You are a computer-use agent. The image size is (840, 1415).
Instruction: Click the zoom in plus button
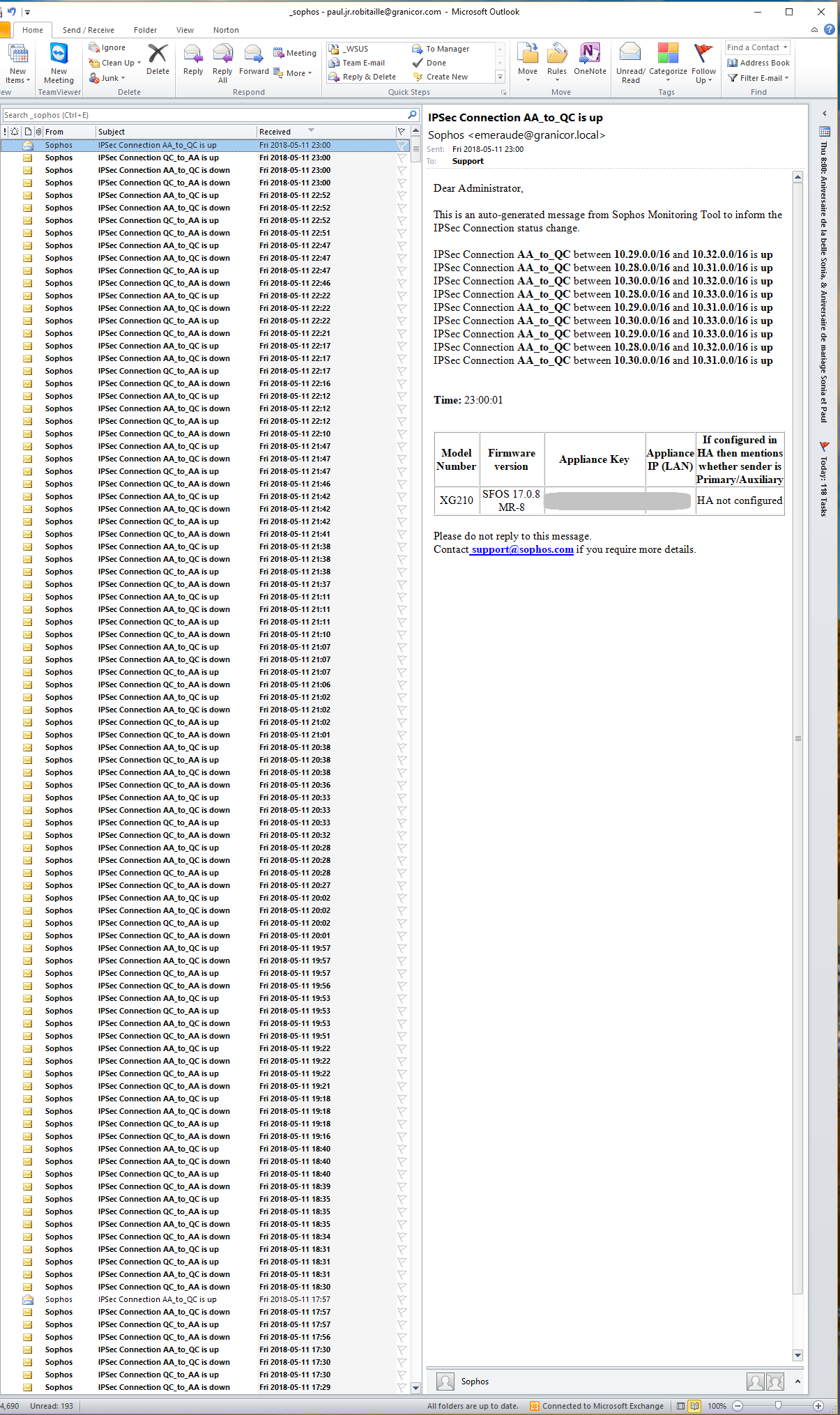point(818,1406)
